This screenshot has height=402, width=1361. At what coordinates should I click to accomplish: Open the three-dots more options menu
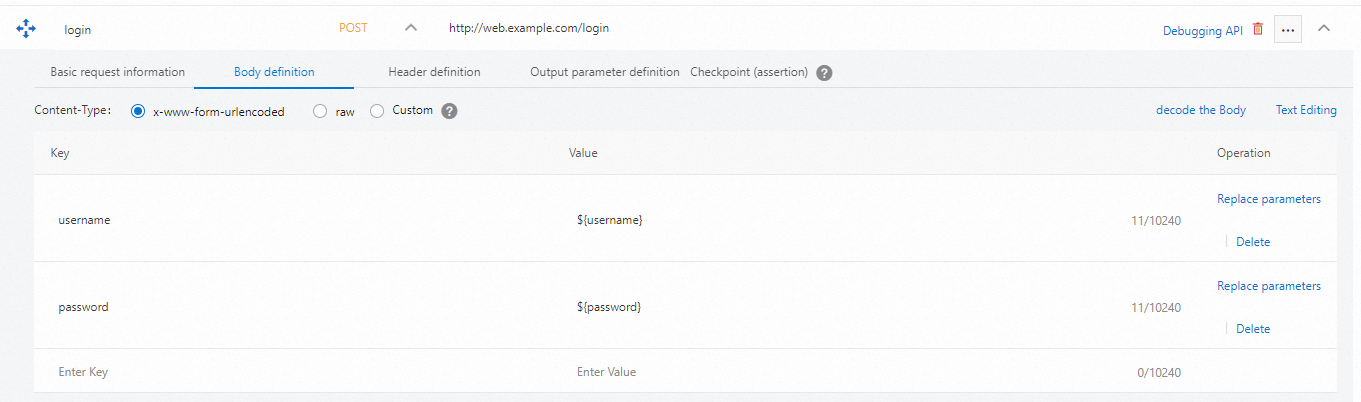(1288, 30)
